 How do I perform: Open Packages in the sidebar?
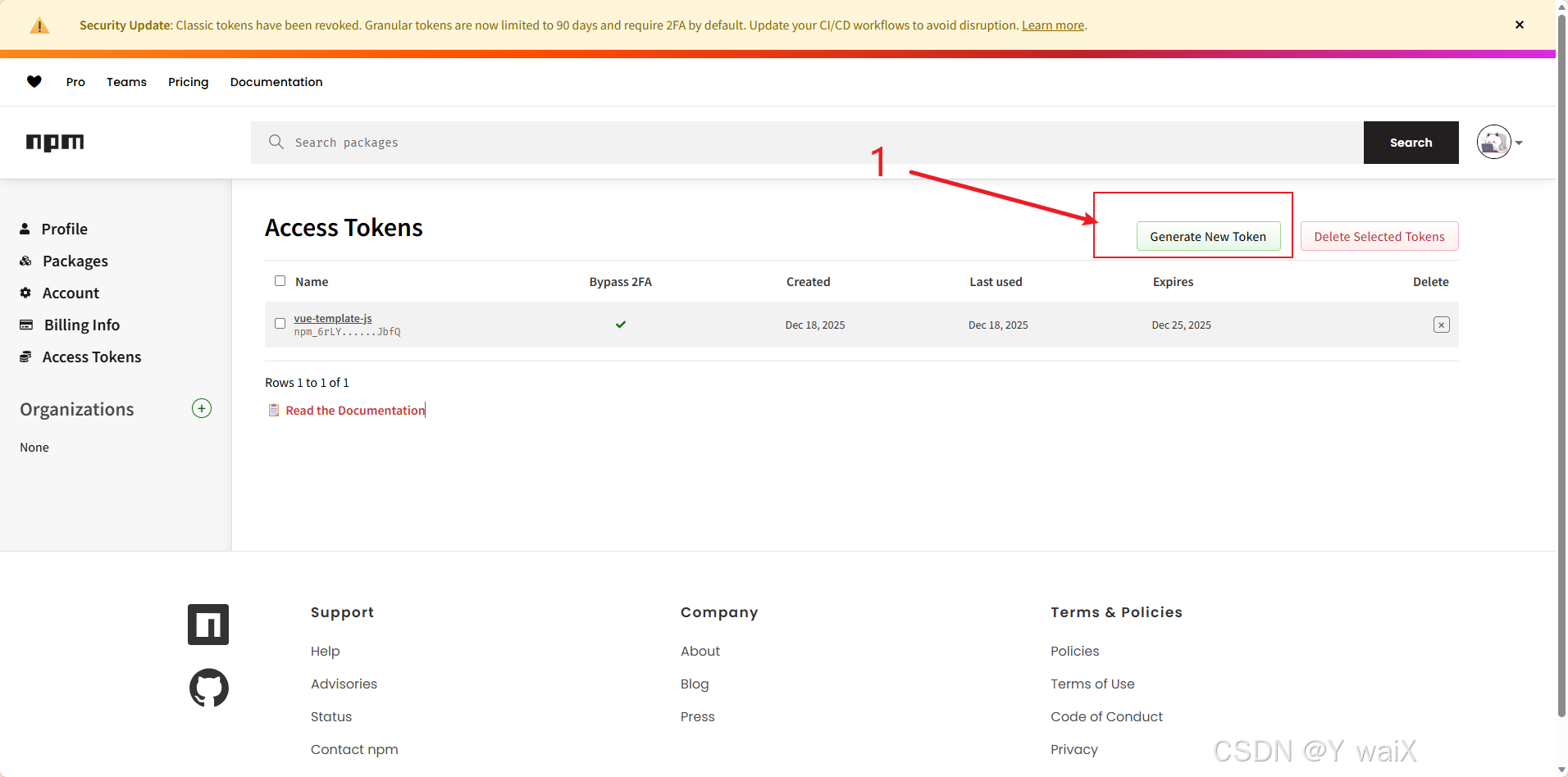pos(75,261)
